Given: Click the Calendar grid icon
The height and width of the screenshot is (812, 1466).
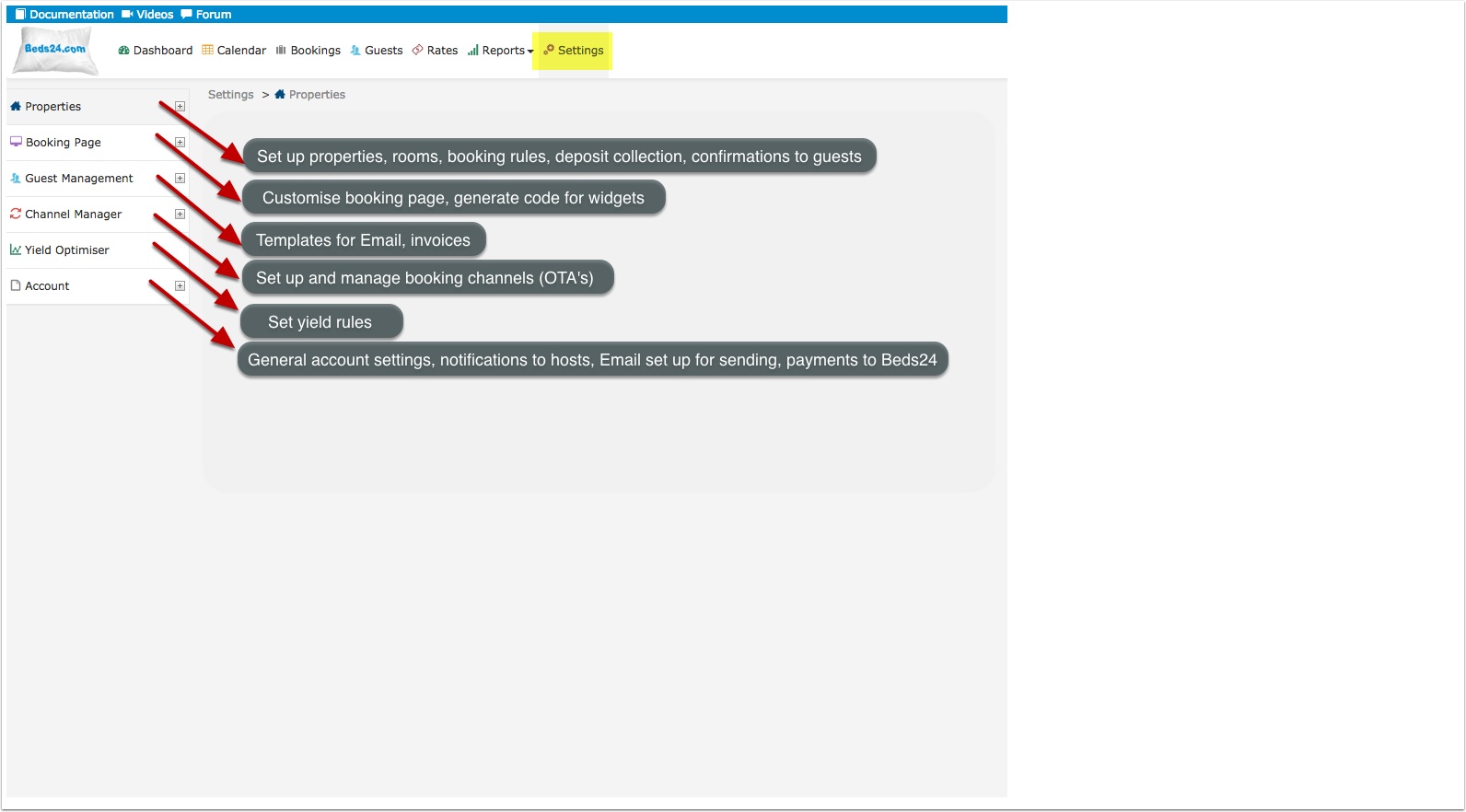Looking at the screenshot, I should [x=207, y=50].
